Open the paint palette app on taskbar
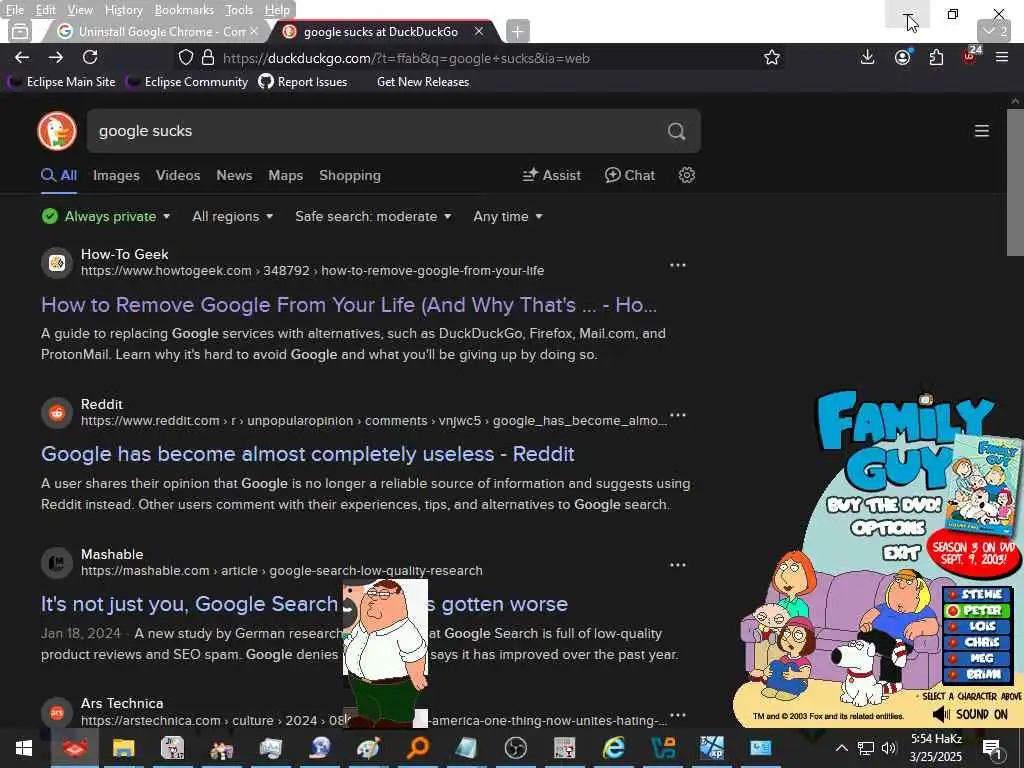This screenshot has height=768, width=1024. (369, 748)
